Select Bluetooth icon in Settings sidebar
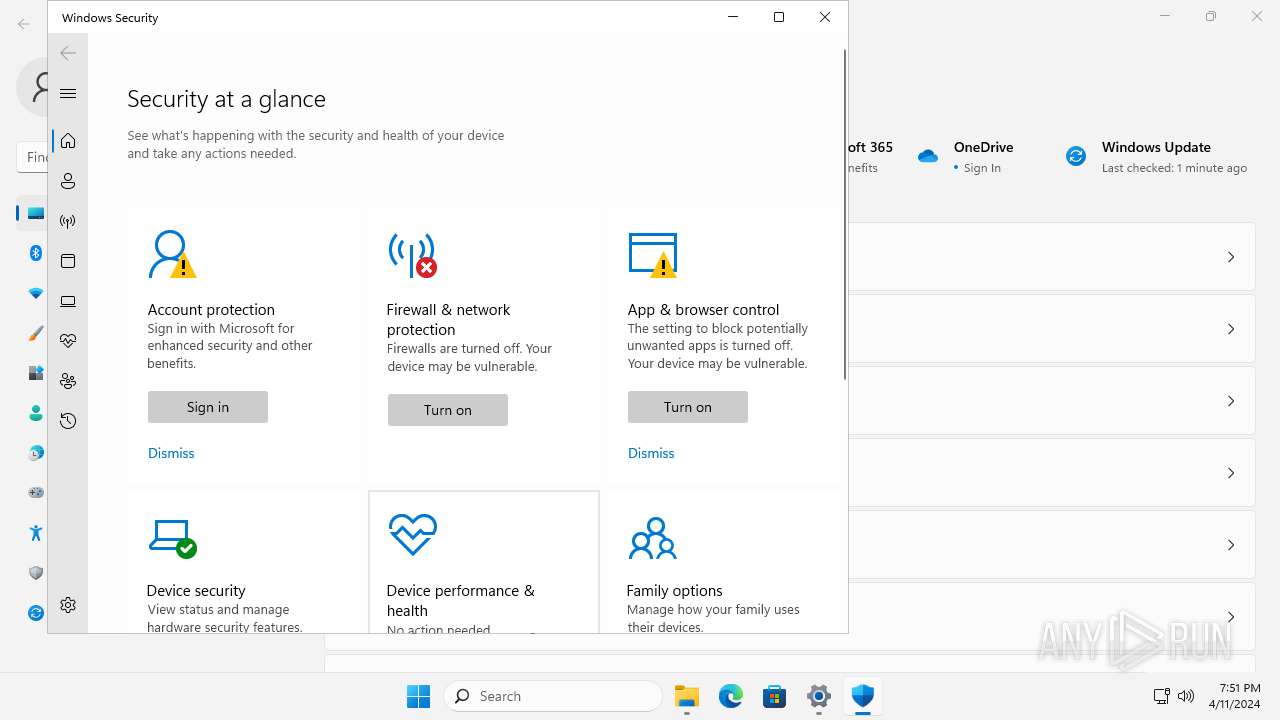The width and height of the screenshot is (1280, 720). [36, 253]
